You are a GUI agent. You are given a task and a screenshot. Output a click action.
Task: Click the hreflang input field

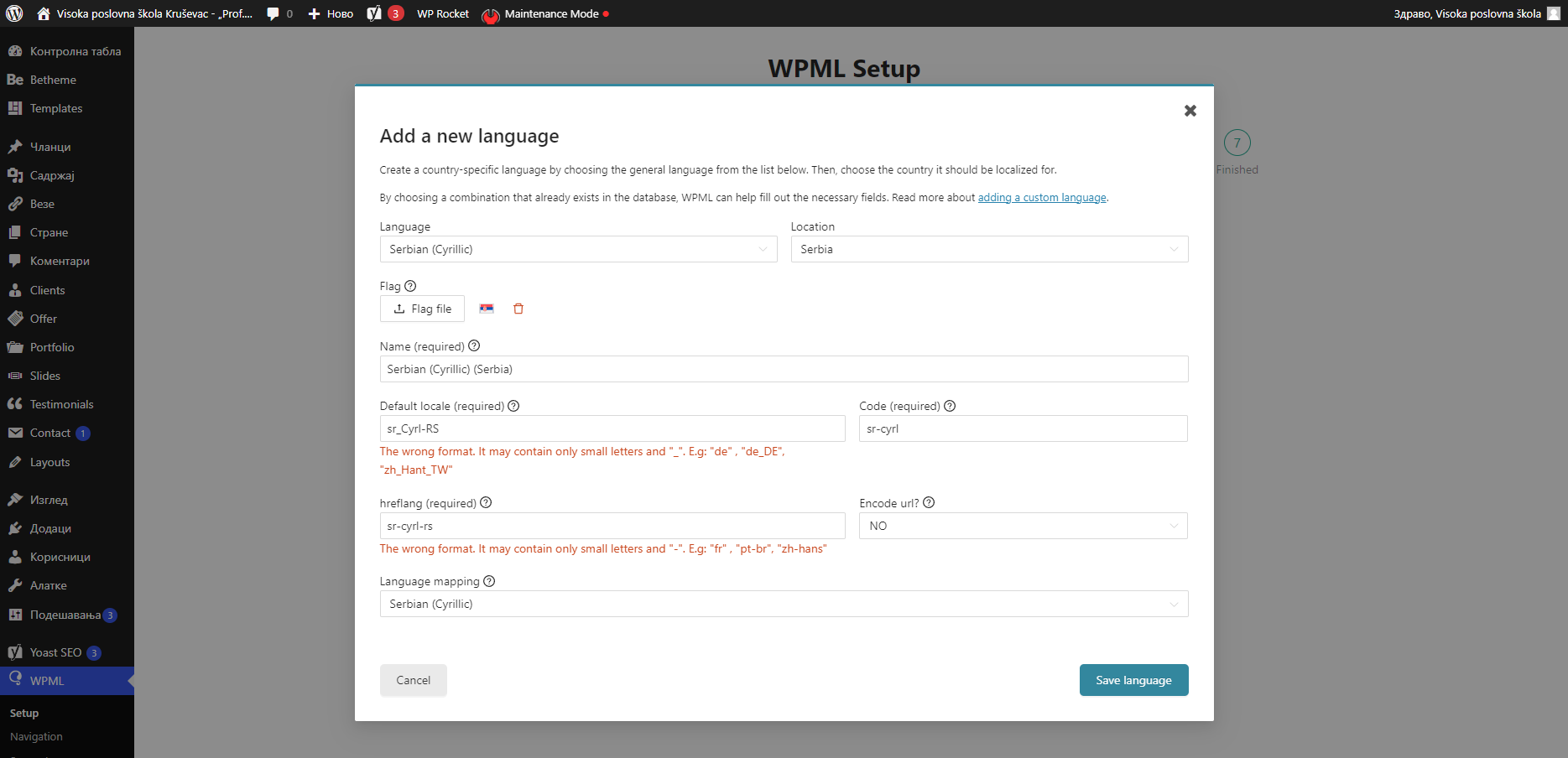click(612, 526)
